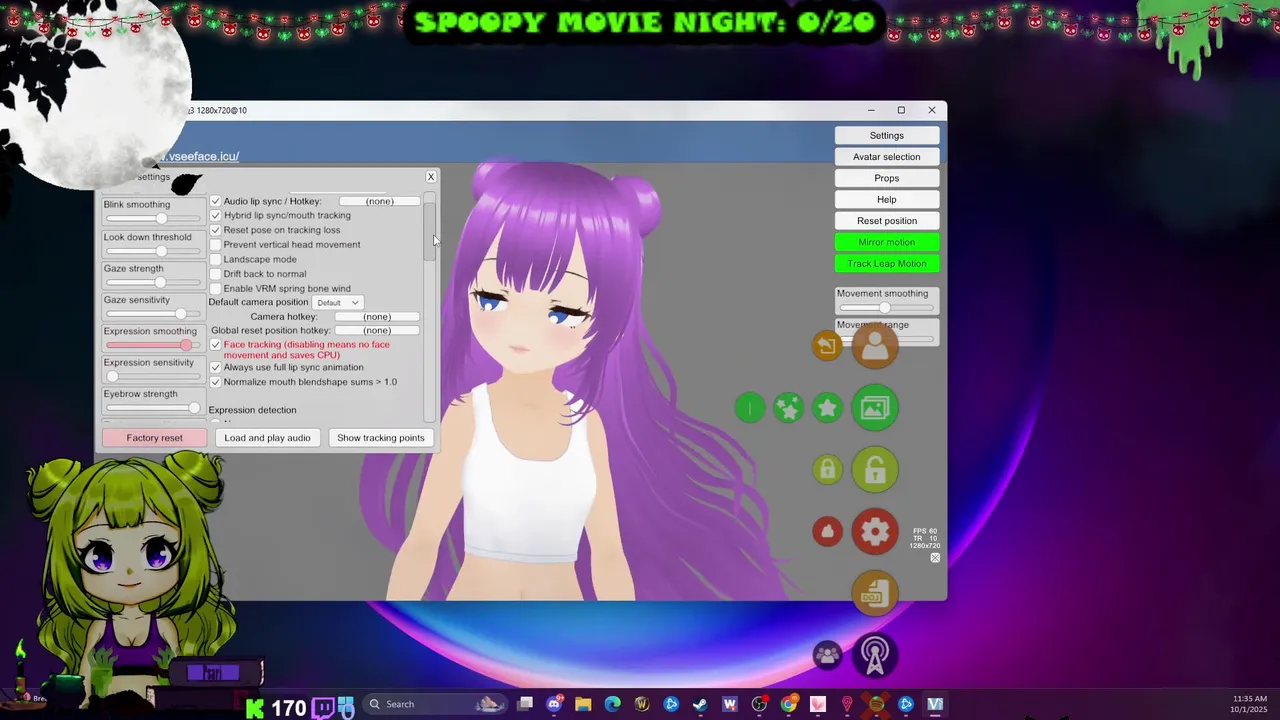The width and height of the screenshot is (1280, 720).
Task: Open the Default camera position dropdown
Action: (337, 302)
